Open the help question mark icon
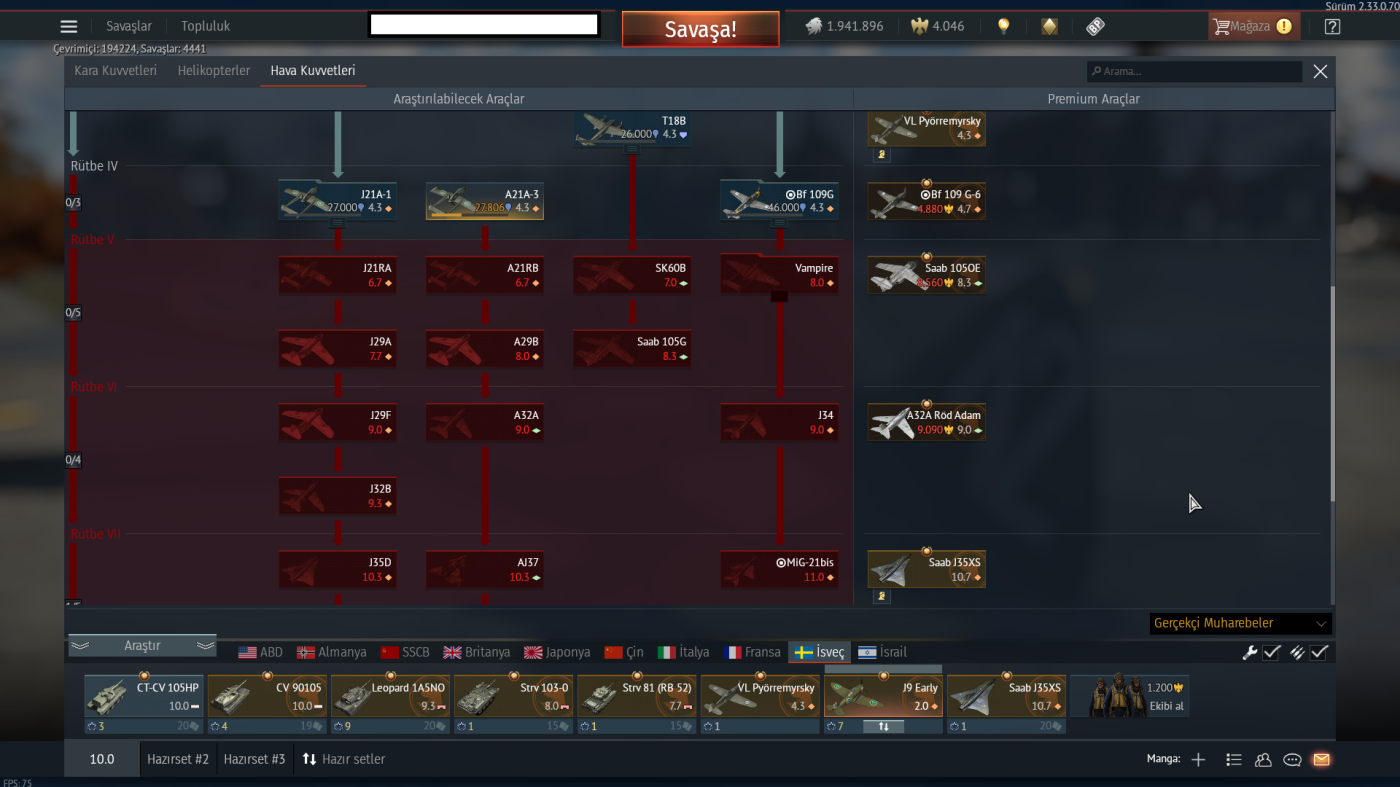 (1332, 27)
